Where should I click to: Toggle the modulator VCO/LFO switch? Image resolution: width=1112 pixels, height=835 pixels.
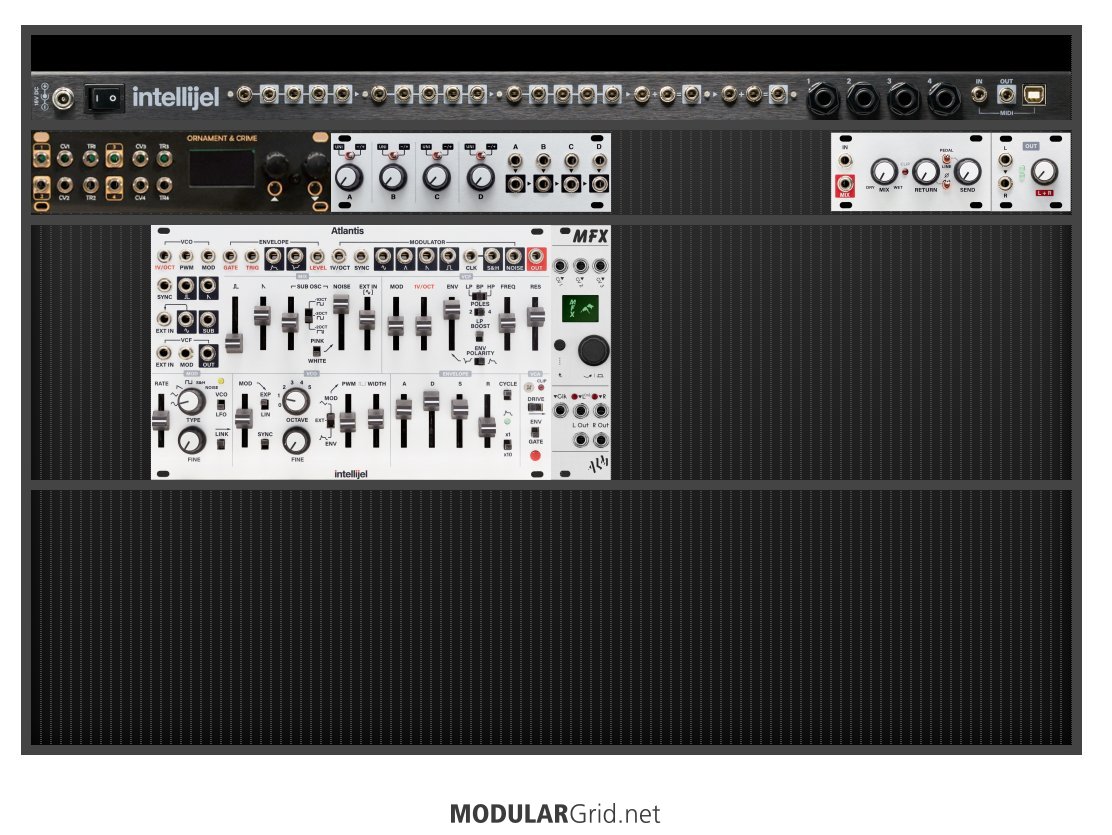click(221, 404)
